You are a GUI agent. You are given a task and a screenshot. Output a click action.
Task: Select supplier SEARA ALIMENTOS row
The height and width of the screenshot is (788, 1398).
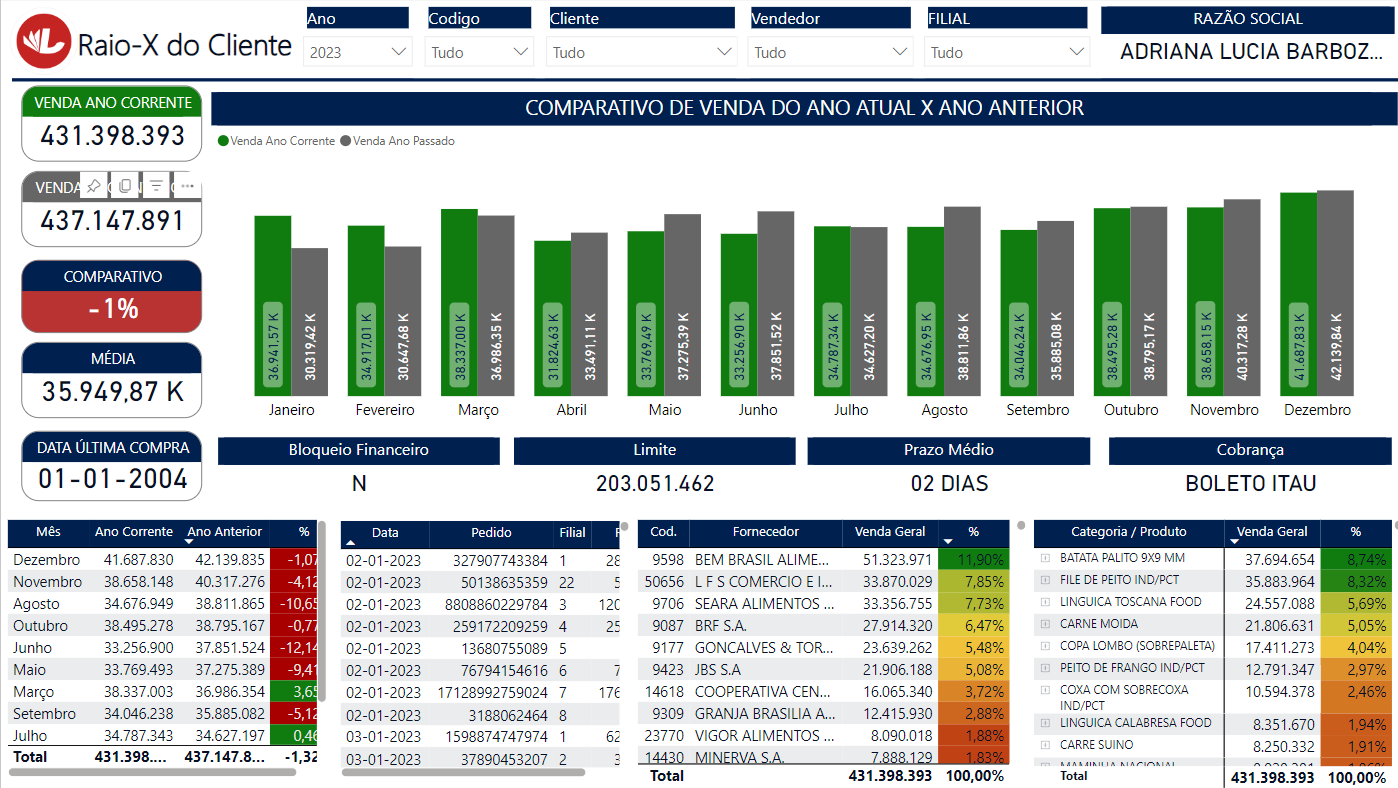click(822, 603)
